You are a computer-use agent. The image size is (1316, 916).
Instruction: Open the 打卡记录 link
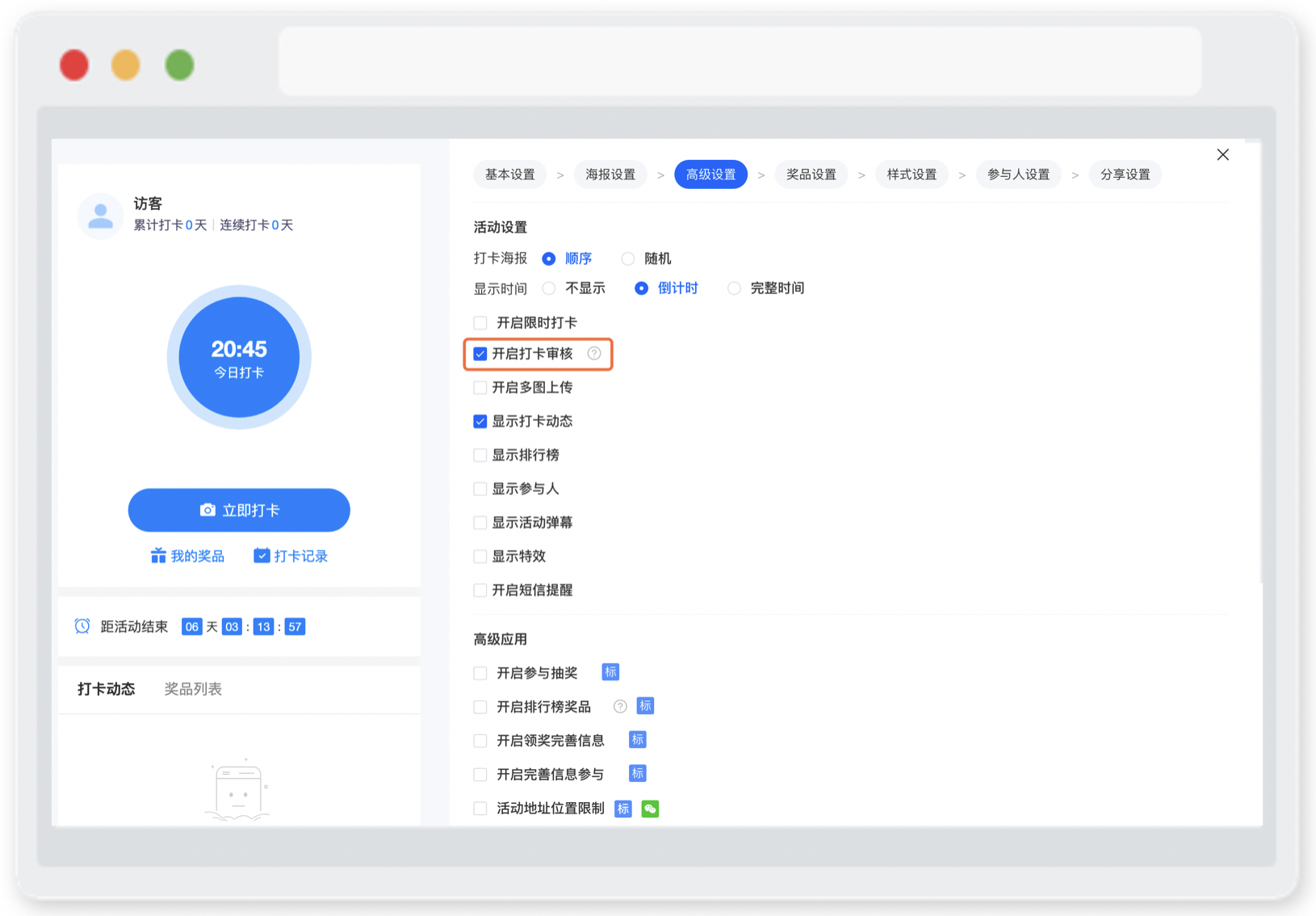(291, 556)
